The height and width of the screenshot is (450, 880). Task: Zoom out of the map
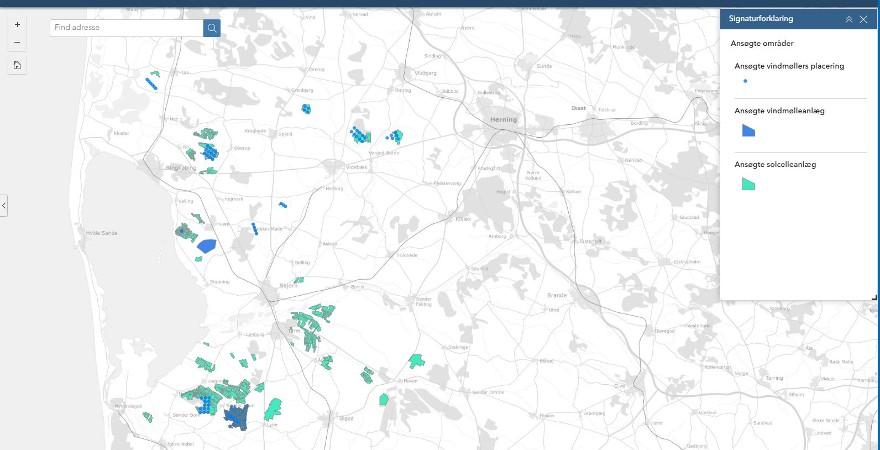[17, 42]
